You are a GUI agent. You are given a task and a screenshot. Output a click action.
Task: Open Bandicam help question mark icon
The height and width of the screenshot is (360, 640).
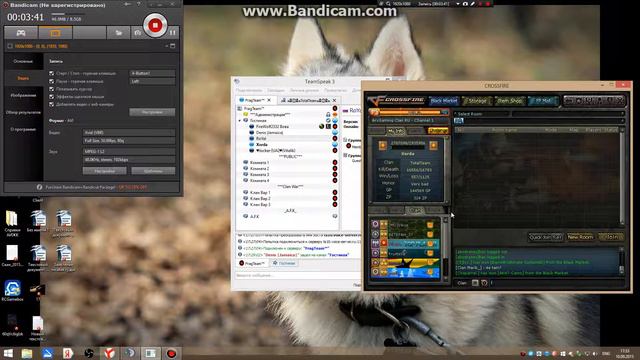pyautogui.click(x=138, y=4)
